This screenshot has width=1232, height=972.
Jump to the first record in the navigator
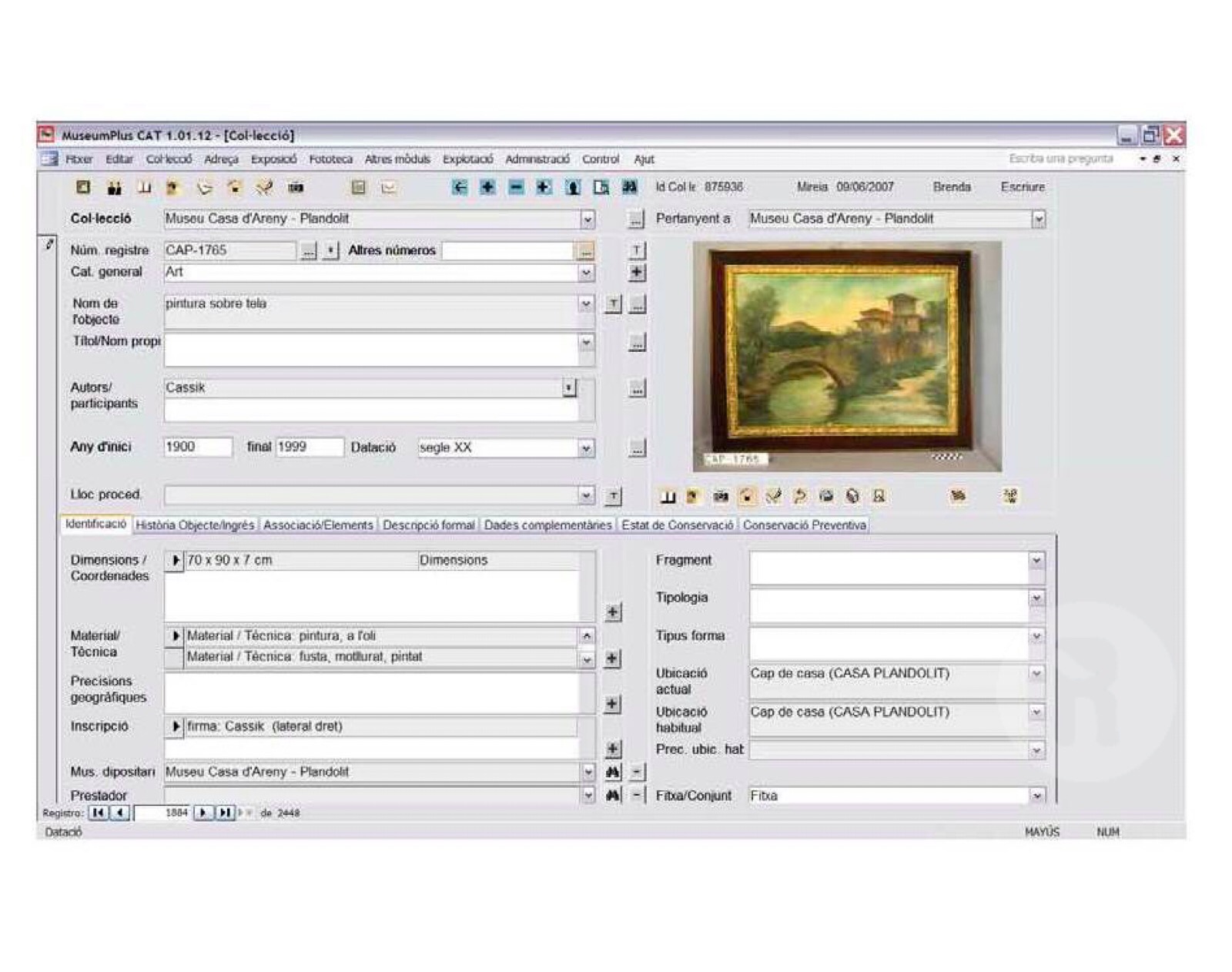[99, 813]
